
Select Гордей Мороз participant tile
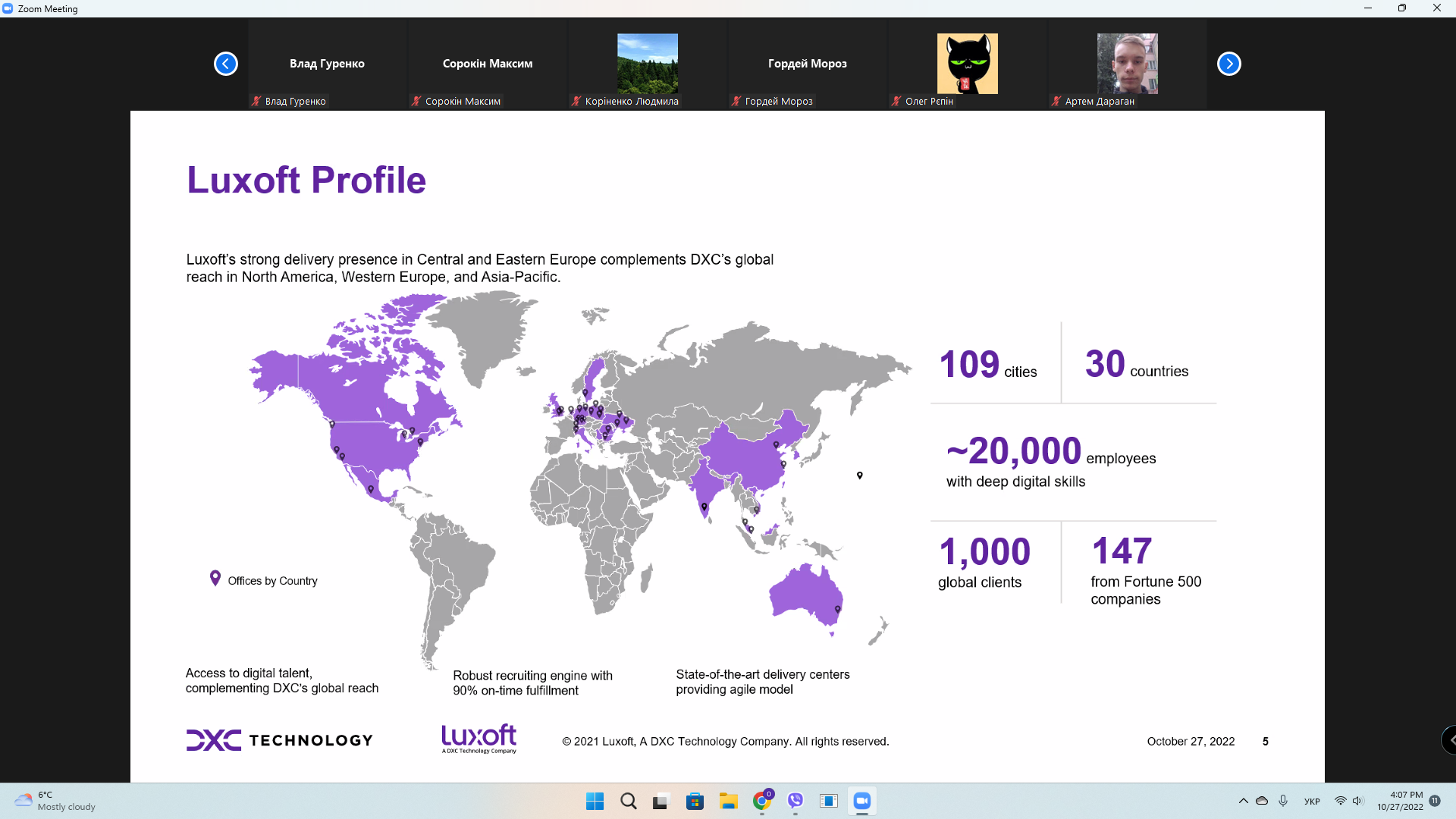coord(808,64)
